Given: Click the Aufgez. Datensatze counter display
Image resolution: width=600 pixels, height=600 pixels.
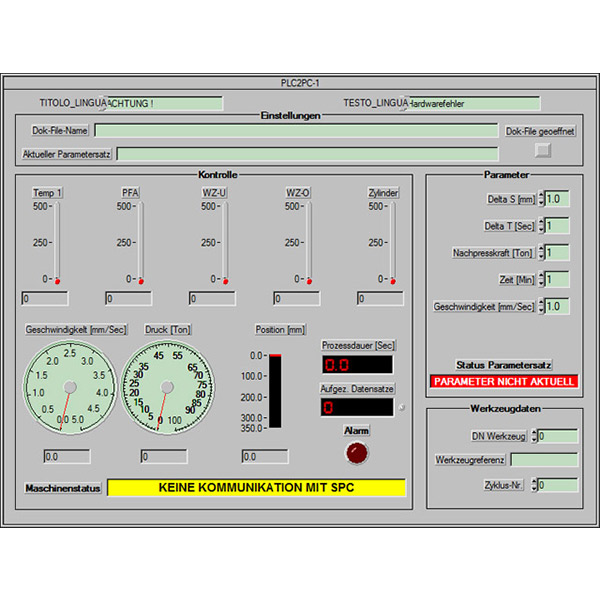Looking at the screenshot, I should [x=357, y=408].
